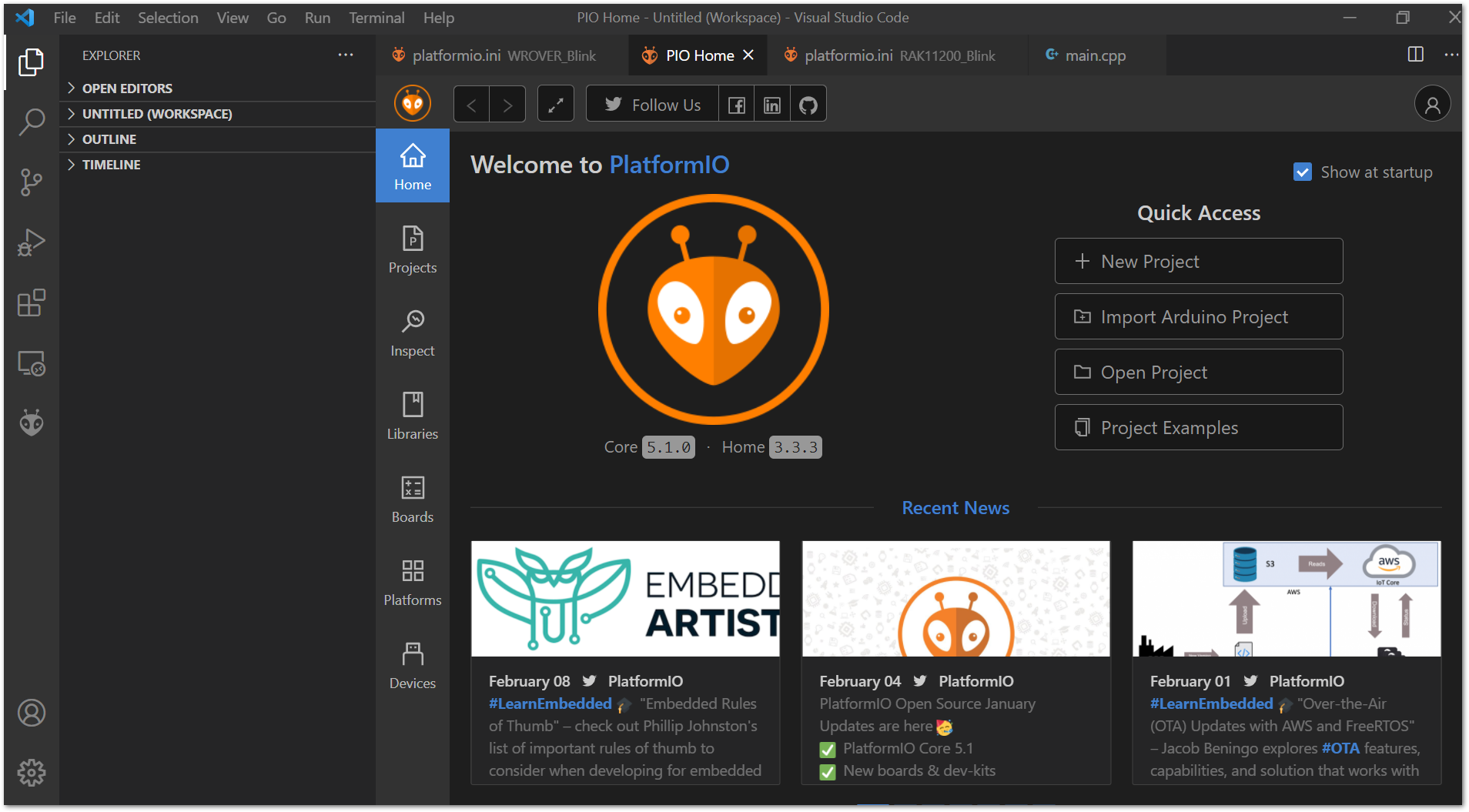This screenshot has width=1469, height=812.
Task: Open Inspect section in PIO sidebar
Action: 413,332
